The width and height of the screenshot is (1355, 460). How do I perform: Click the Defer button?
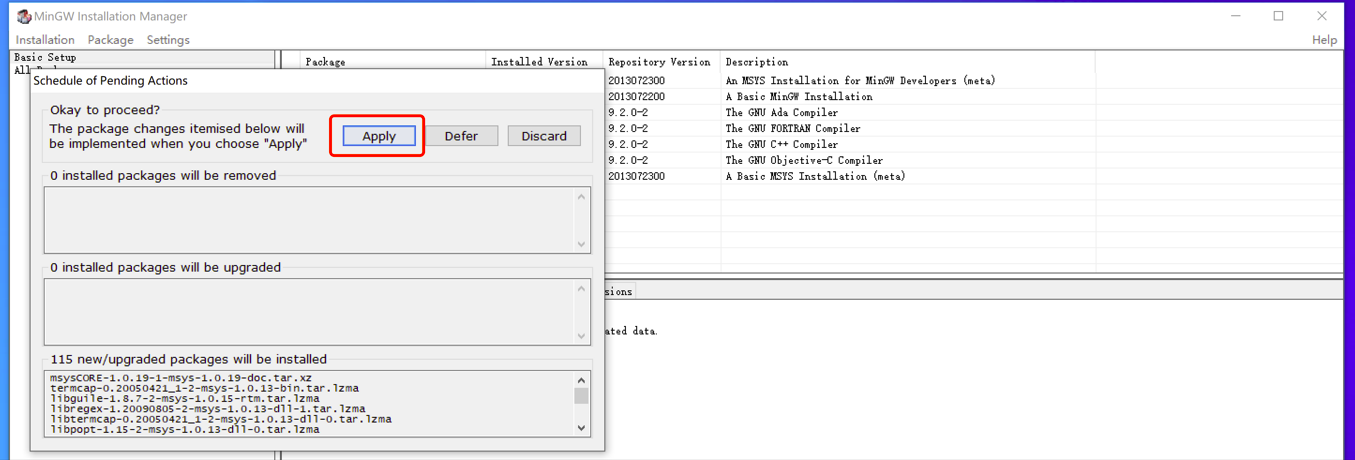(x=461, y=136)
